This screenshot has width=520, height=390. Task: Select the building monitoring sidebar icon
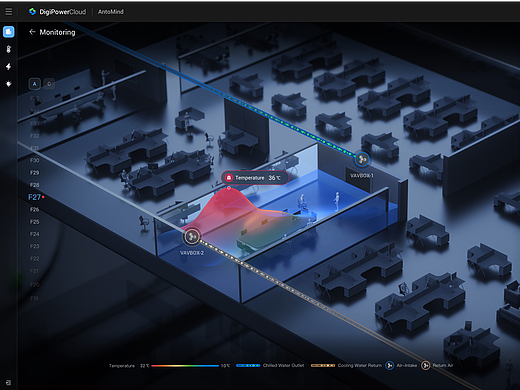(9, 32)
